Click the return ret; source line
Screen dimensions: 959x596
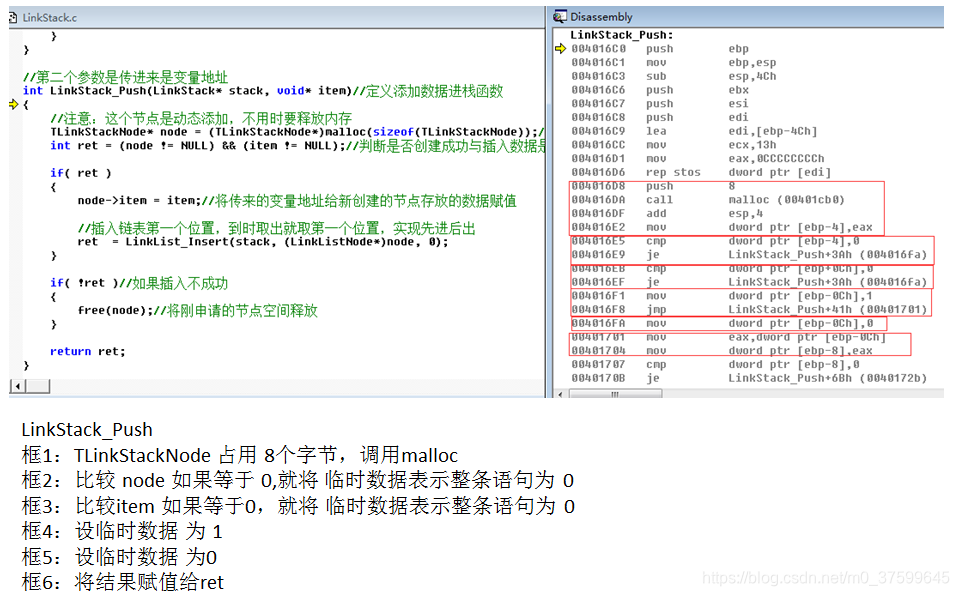pyautogui.click(x=87, y=352)
